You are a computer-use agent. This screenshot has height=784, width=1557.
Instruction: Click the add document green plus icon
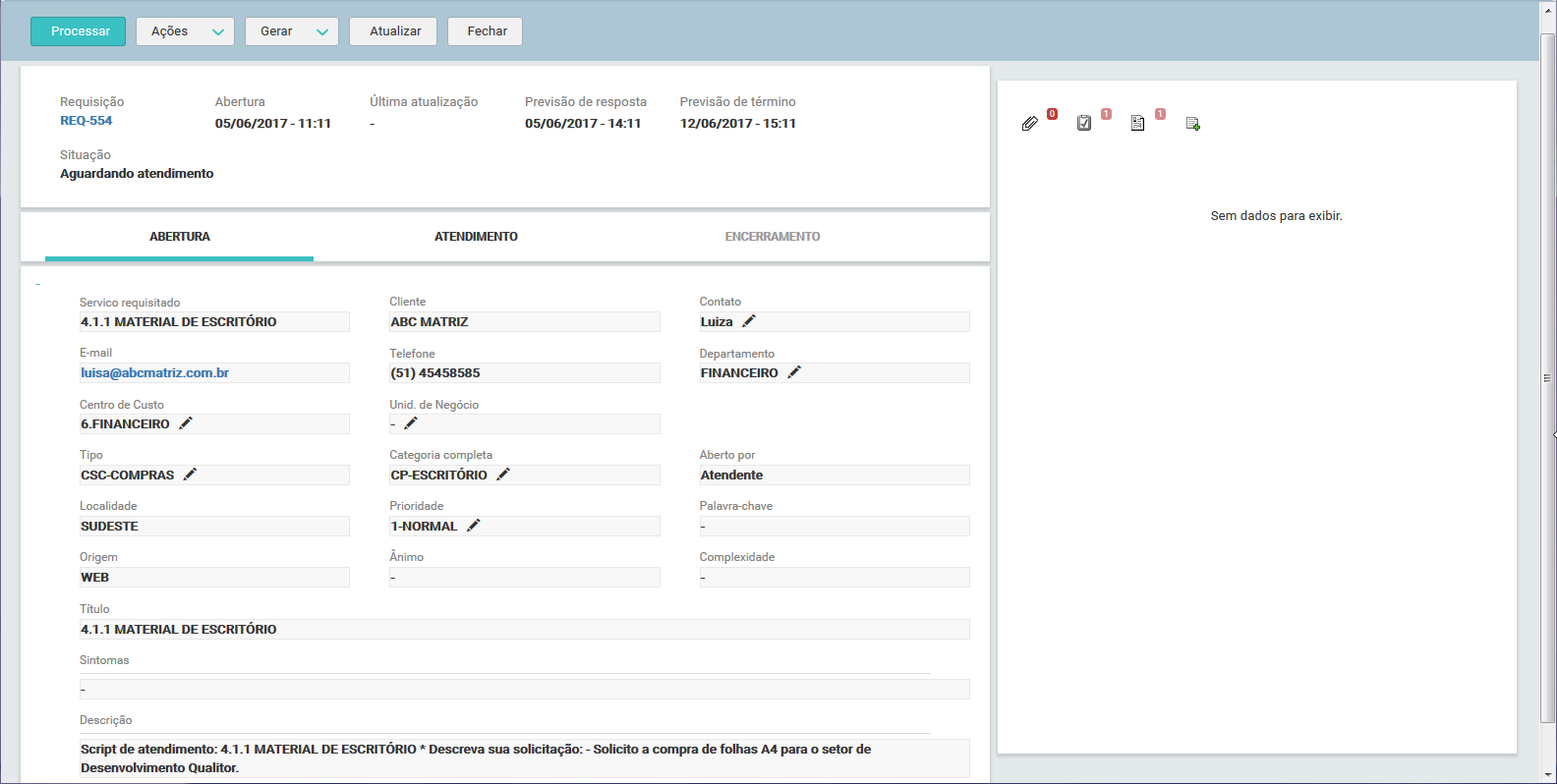[x=1192, y=124]
